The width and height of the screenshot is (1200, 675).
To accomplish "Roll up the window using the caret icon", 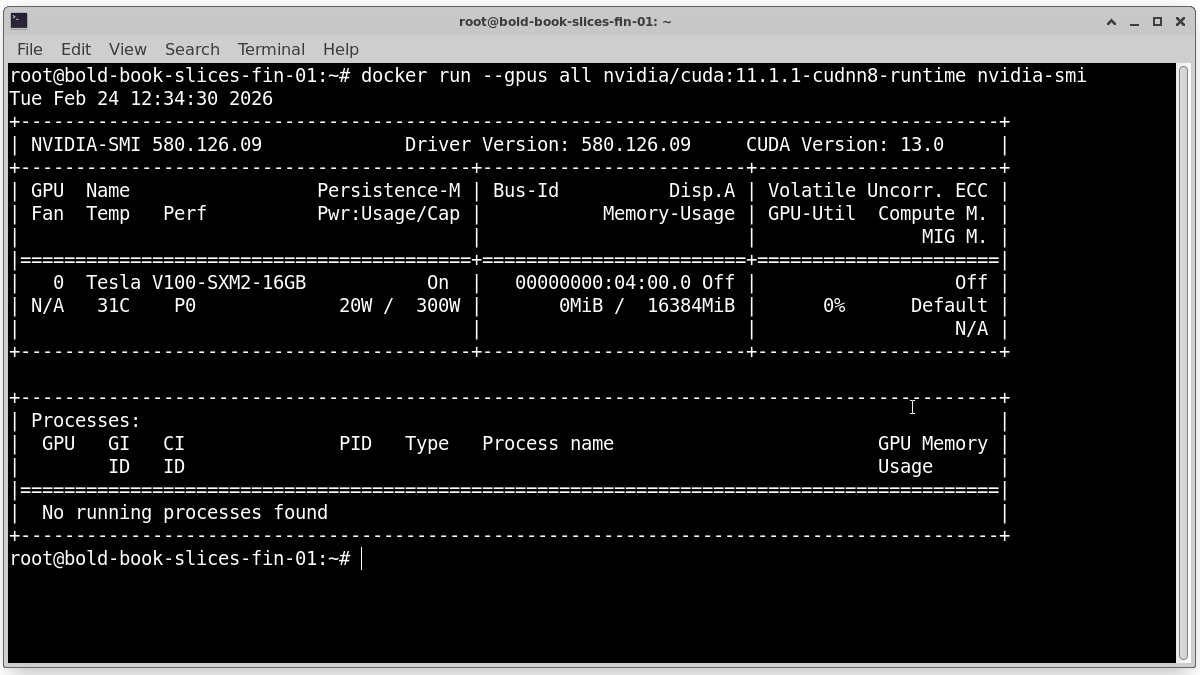I will click(x=1111, y=21).
